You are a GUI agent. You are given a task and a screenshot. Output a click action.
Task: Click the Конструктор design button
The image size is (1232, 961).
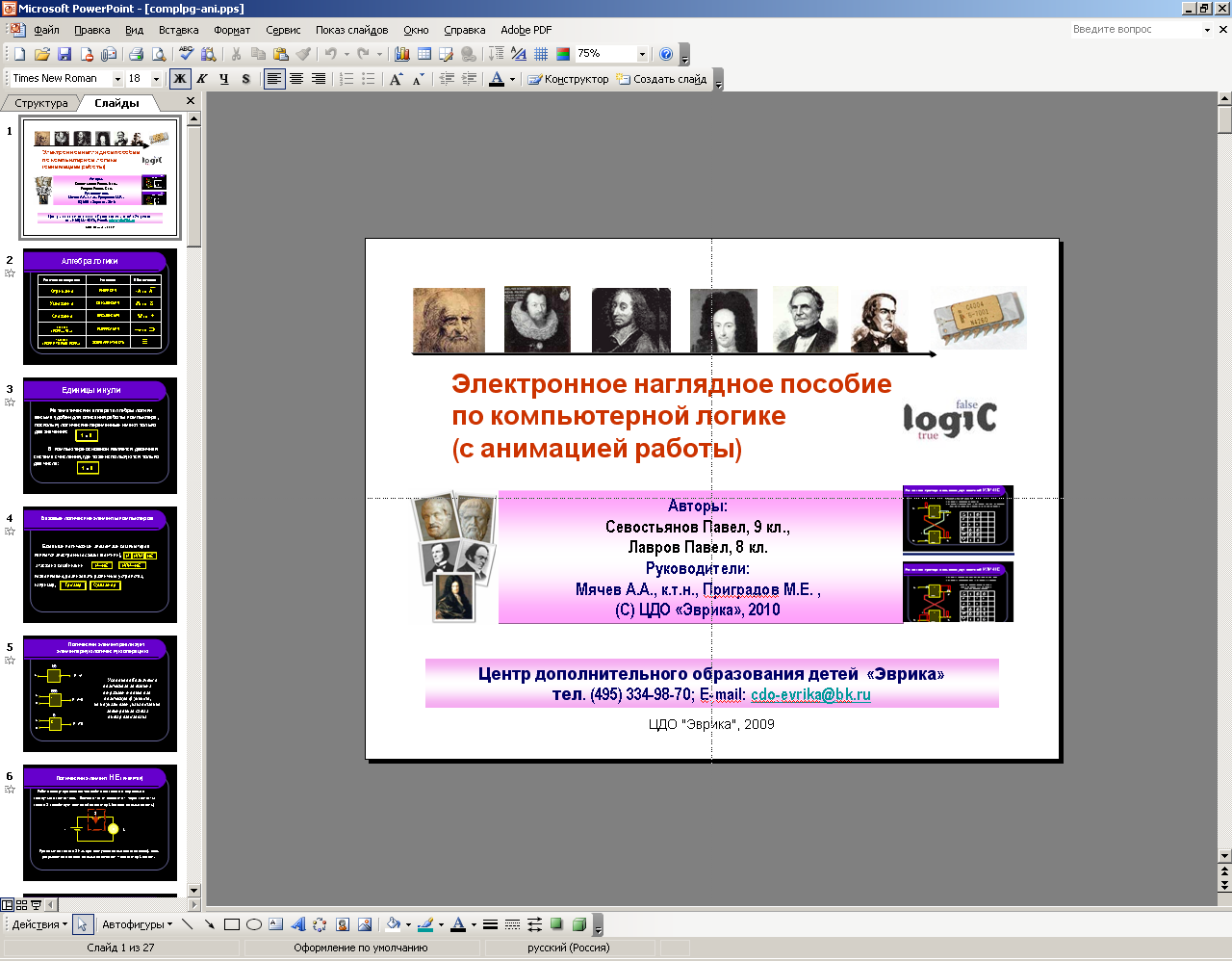pyautogui.click(x=569, y=79)
